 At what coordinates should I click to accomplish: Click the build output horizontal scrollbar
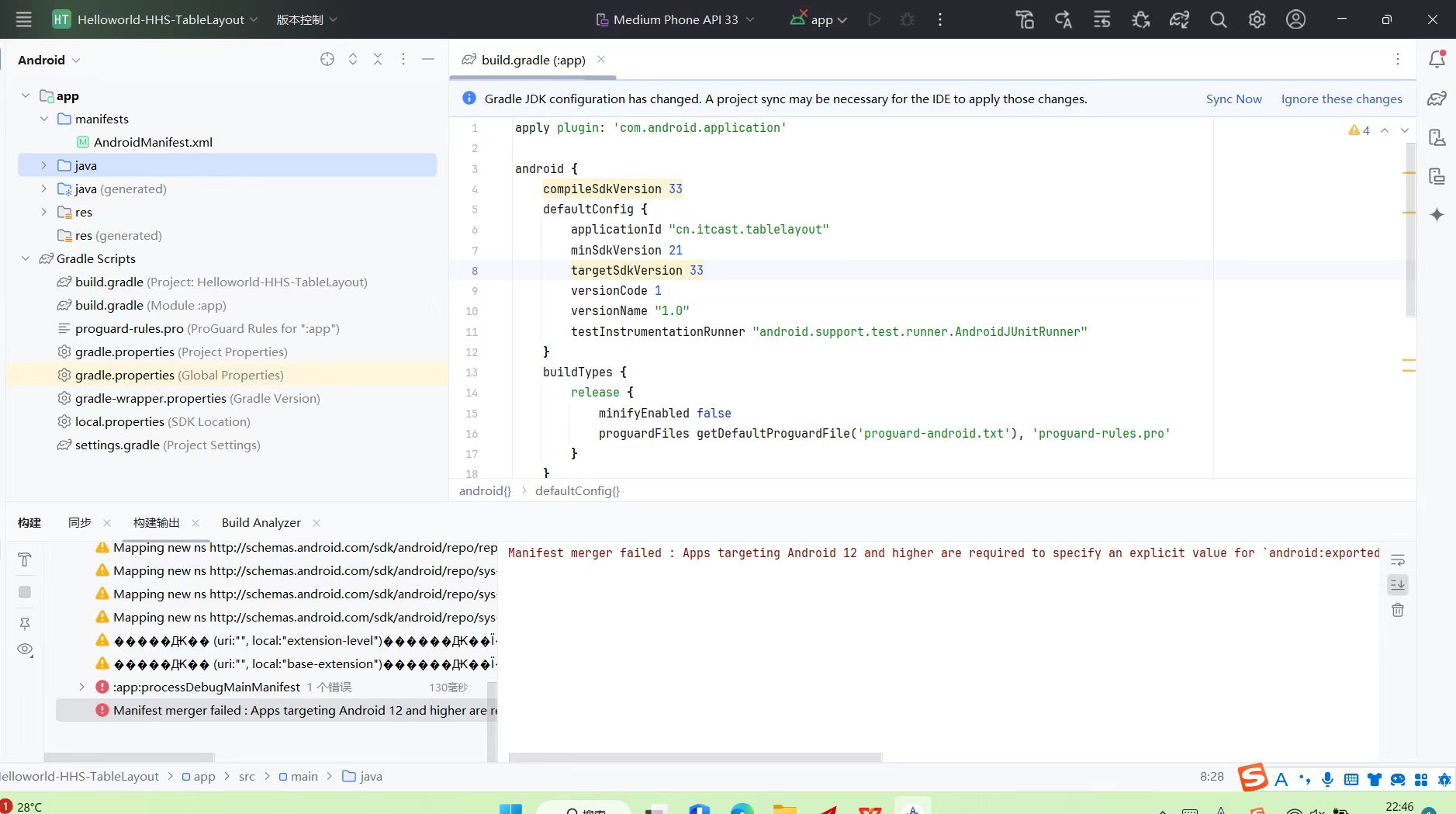click(695, 757)
